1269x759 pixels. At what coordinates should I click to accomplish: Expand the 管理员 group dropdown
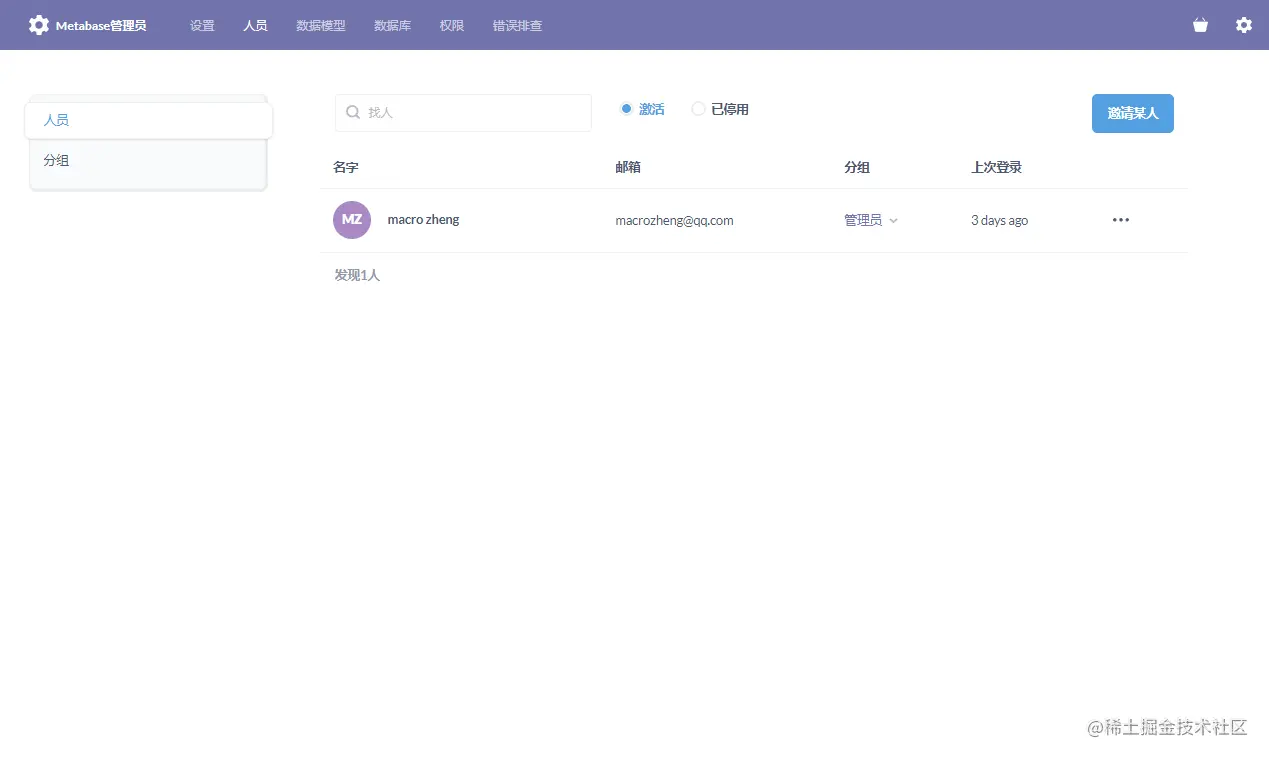click(871, 220)
